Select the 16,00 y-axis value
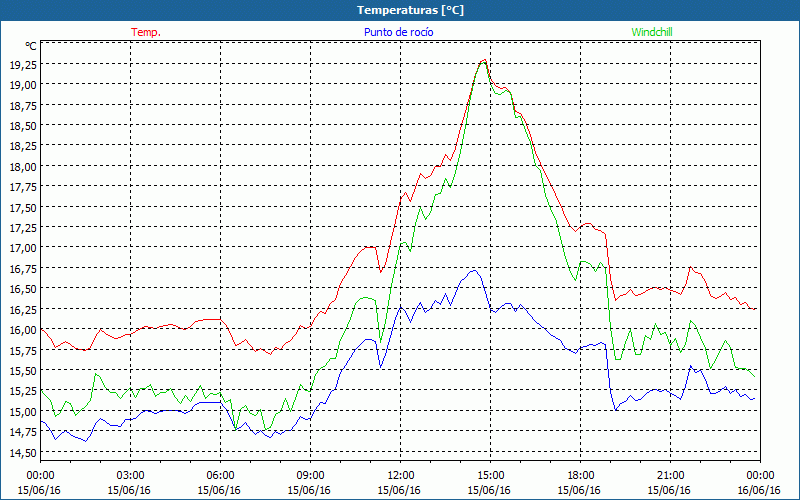The image size is (800, 500). (23, 329)
